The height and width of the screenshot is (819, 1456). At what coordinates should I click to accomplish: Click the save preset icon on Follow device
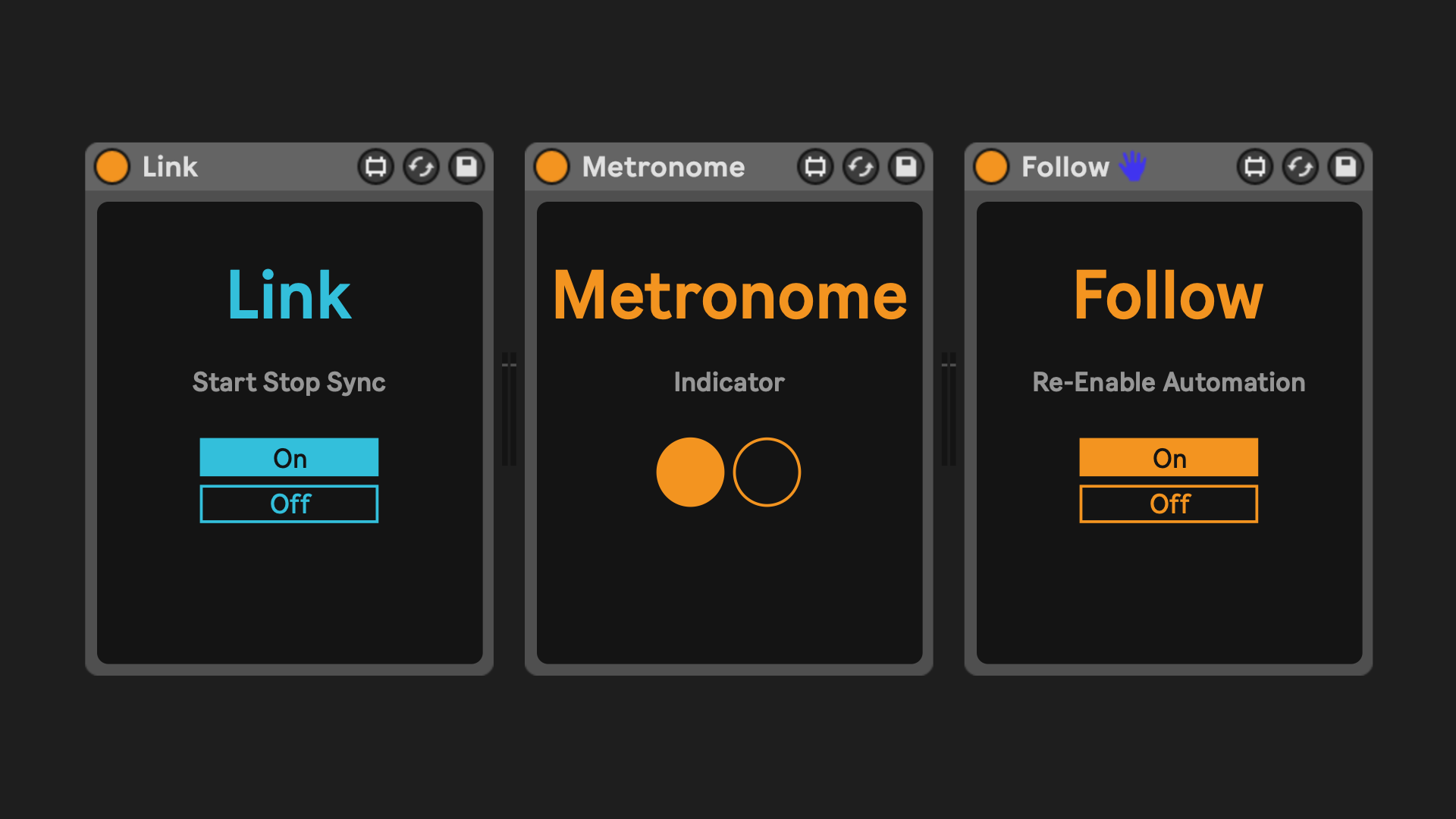click(x=1346, y=167)
